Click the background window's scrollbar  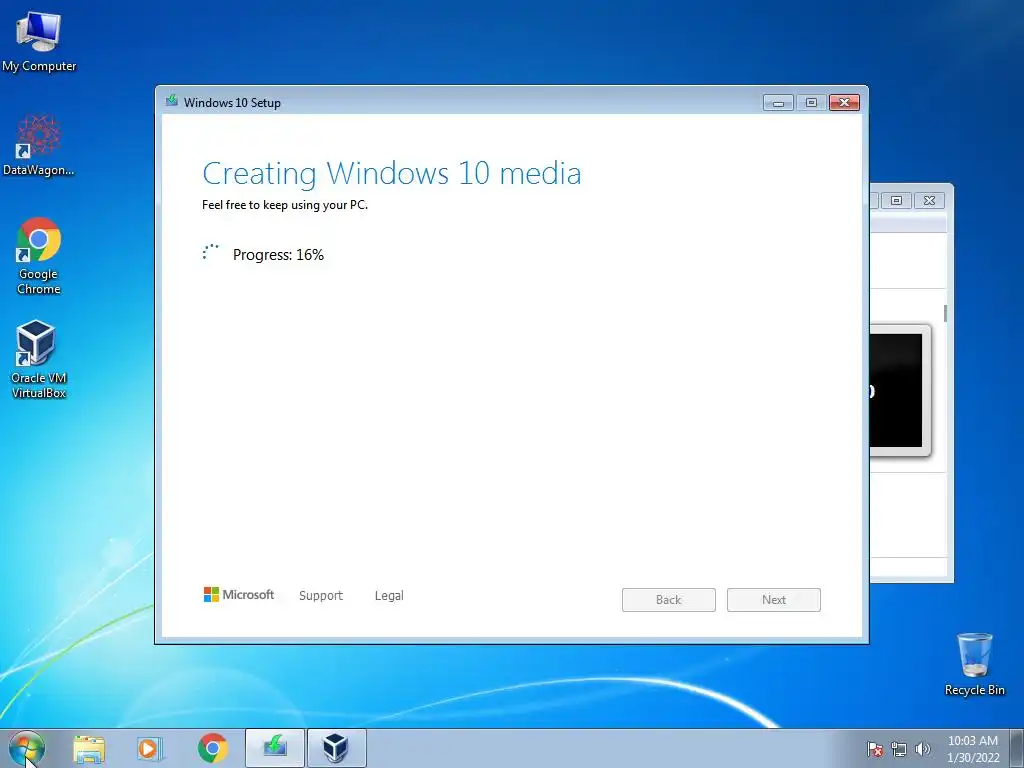945,313
